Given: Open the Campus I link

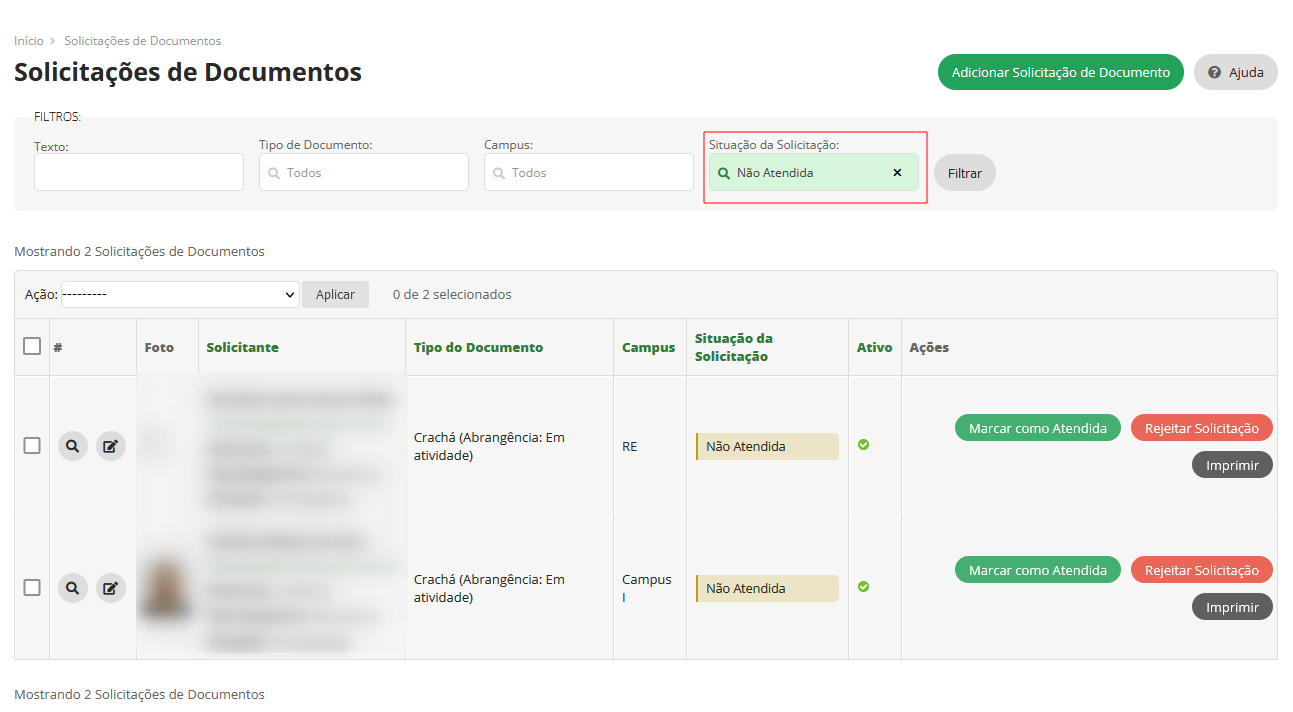Looking at the screenshot, I should click(x=647, y=588).
